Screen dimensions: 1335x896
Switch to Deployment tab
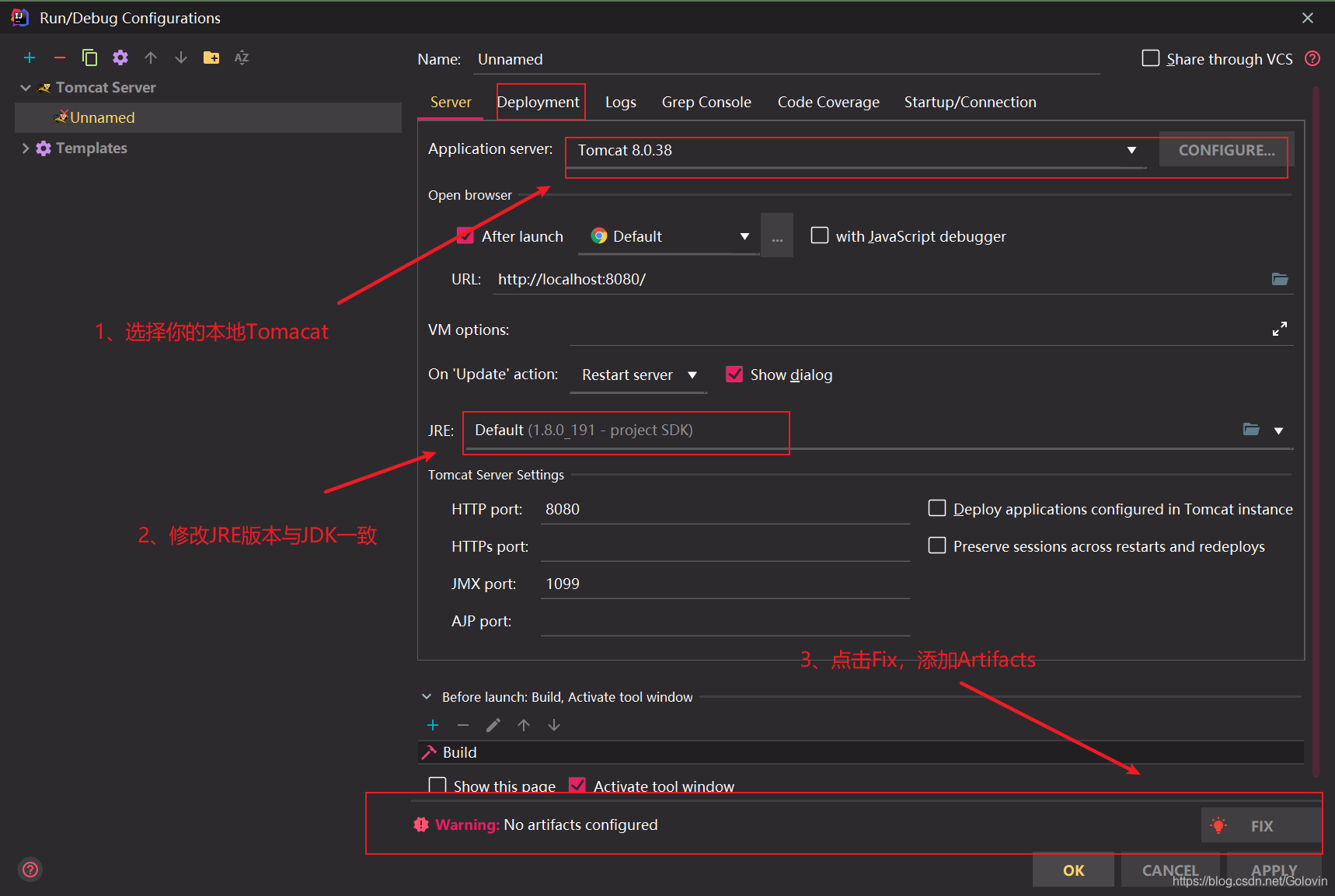pyautogui.click(x=538, y=102)
